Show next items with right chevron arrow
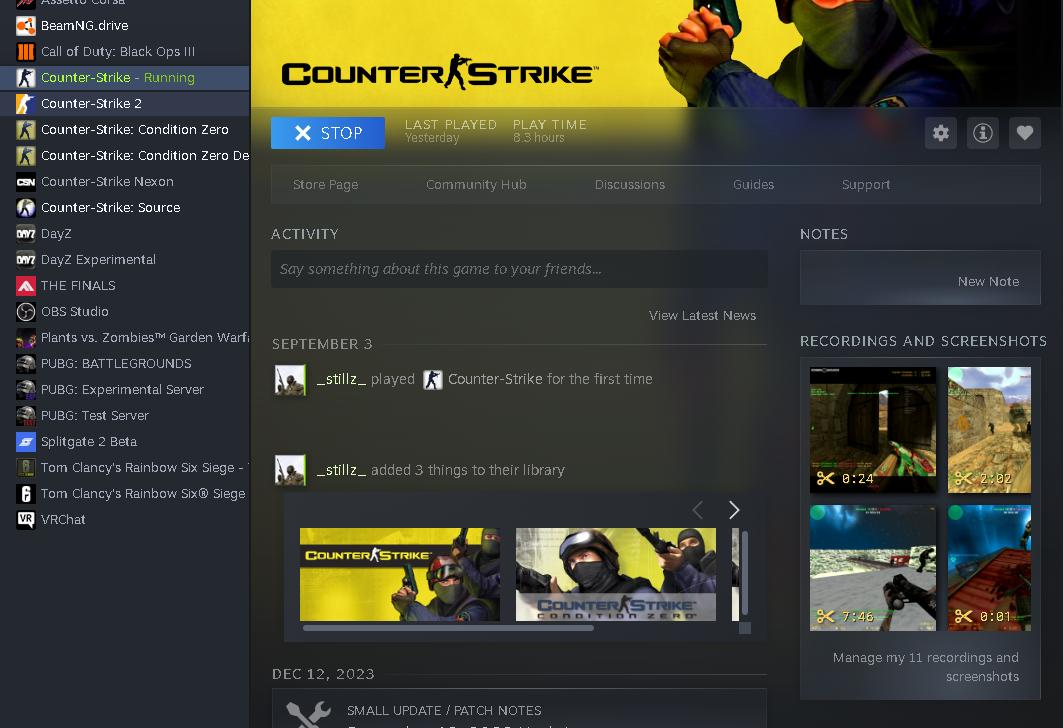Viewport: 1063px width, 728px height. click(x=733, y=510)
